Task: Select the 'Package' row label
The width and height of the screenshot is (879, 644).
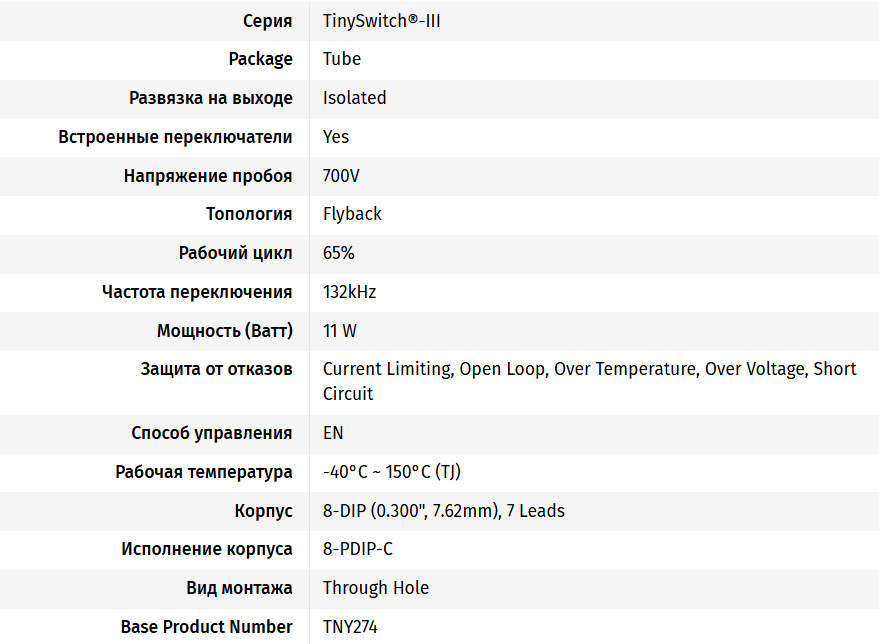Action: (261, 59)
